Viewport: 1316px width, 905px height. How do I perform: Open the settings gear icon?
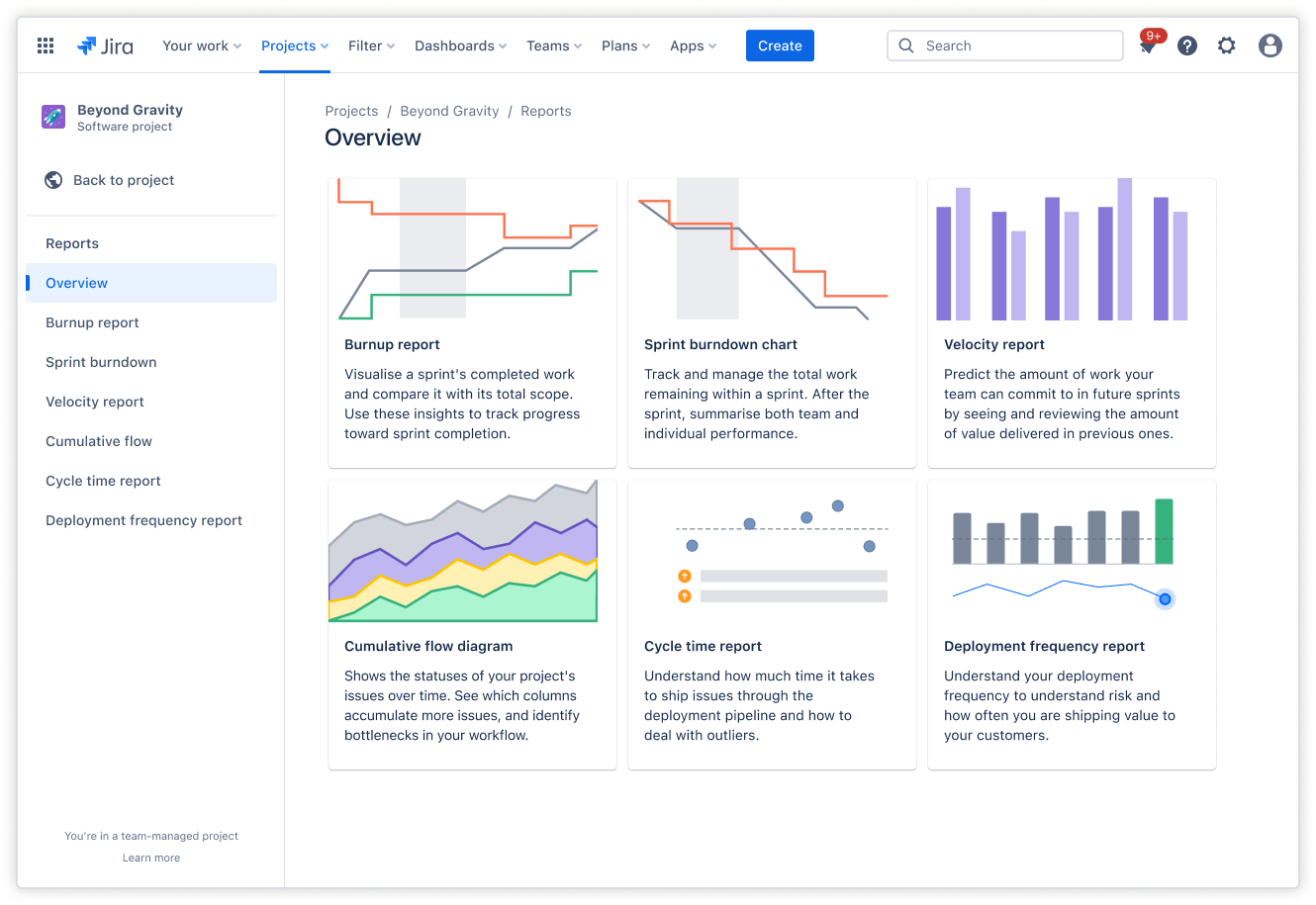pyautogui.click(x=1227, y=45)
